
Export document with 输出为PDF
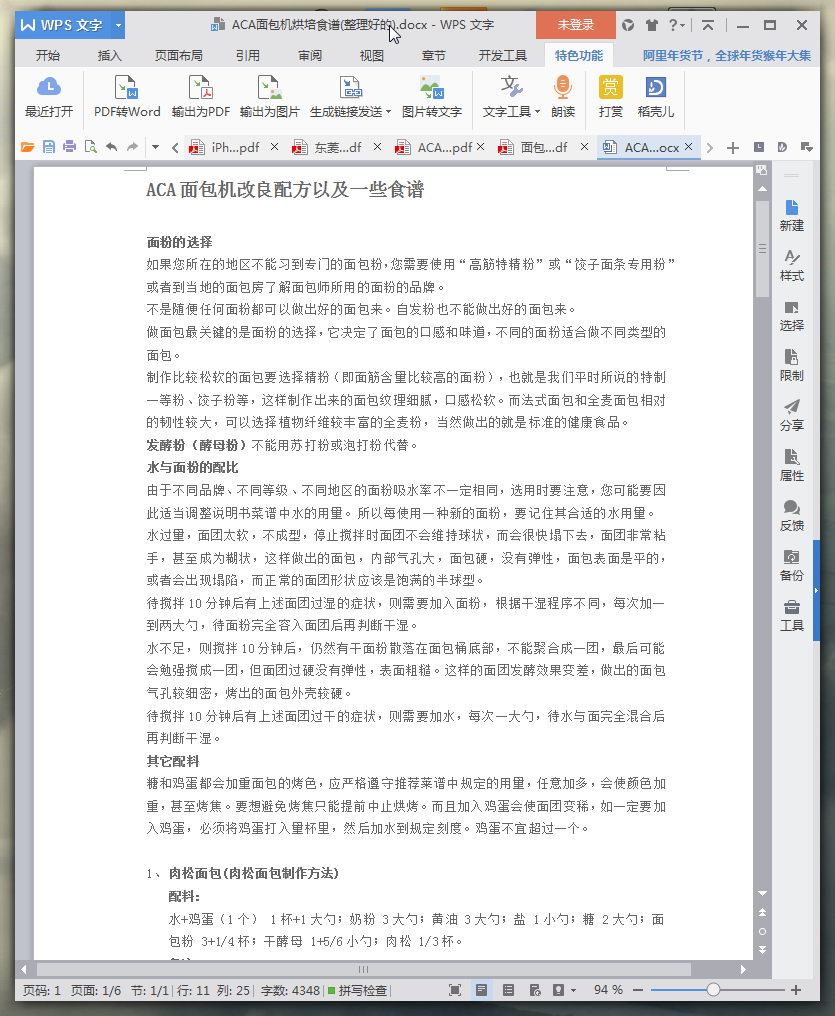tap(201, 97)
